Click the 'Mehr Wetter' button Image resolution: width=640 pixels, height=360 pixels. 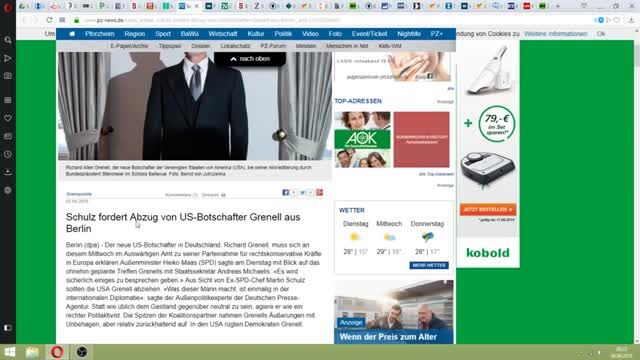(x=429, y=265)
